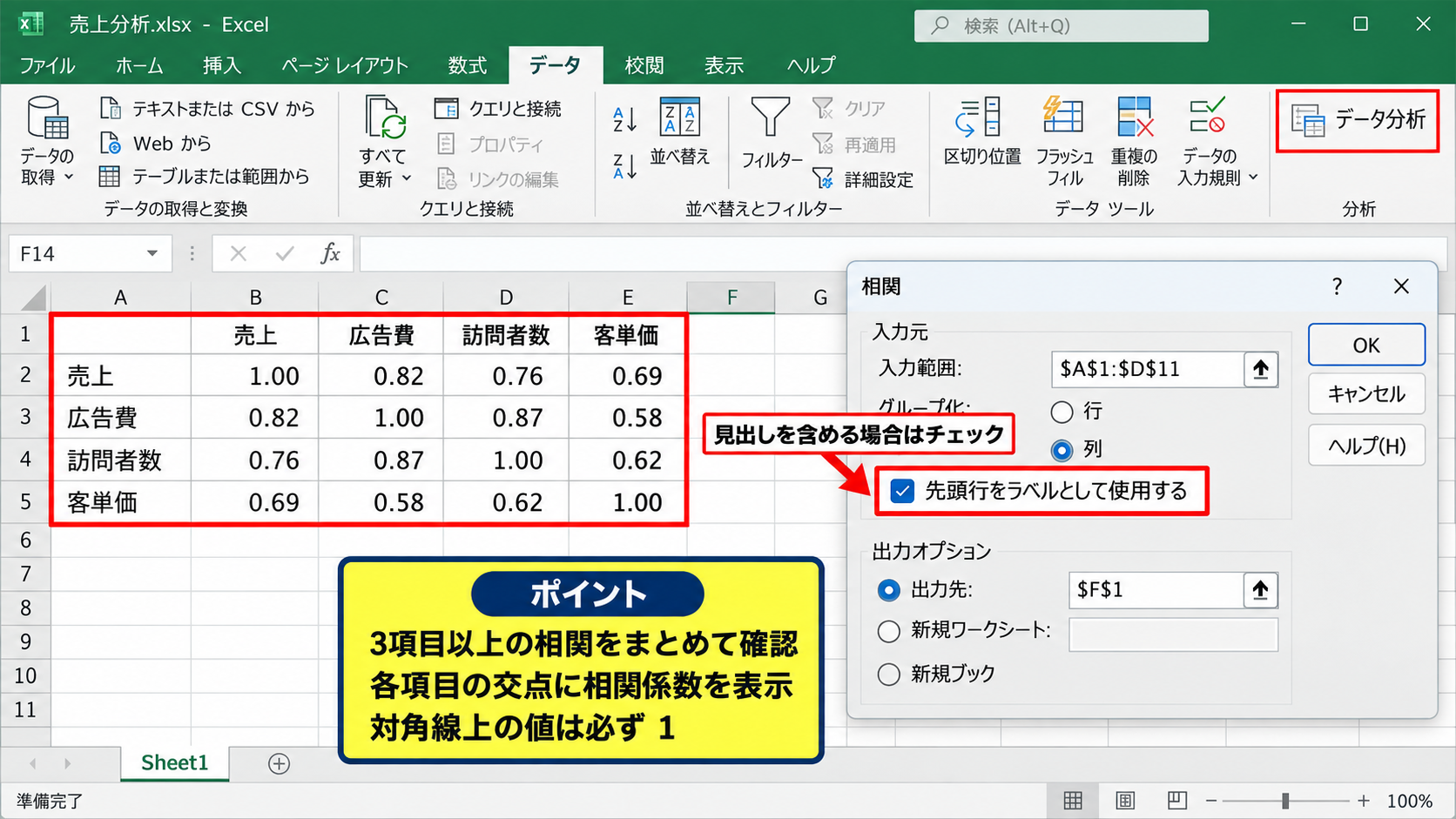The height and width of the screenshot is (819, 1456).
Task: Toggle 先頭行をラベルとして使用する checkbox
Action: [x=903, y=492]
